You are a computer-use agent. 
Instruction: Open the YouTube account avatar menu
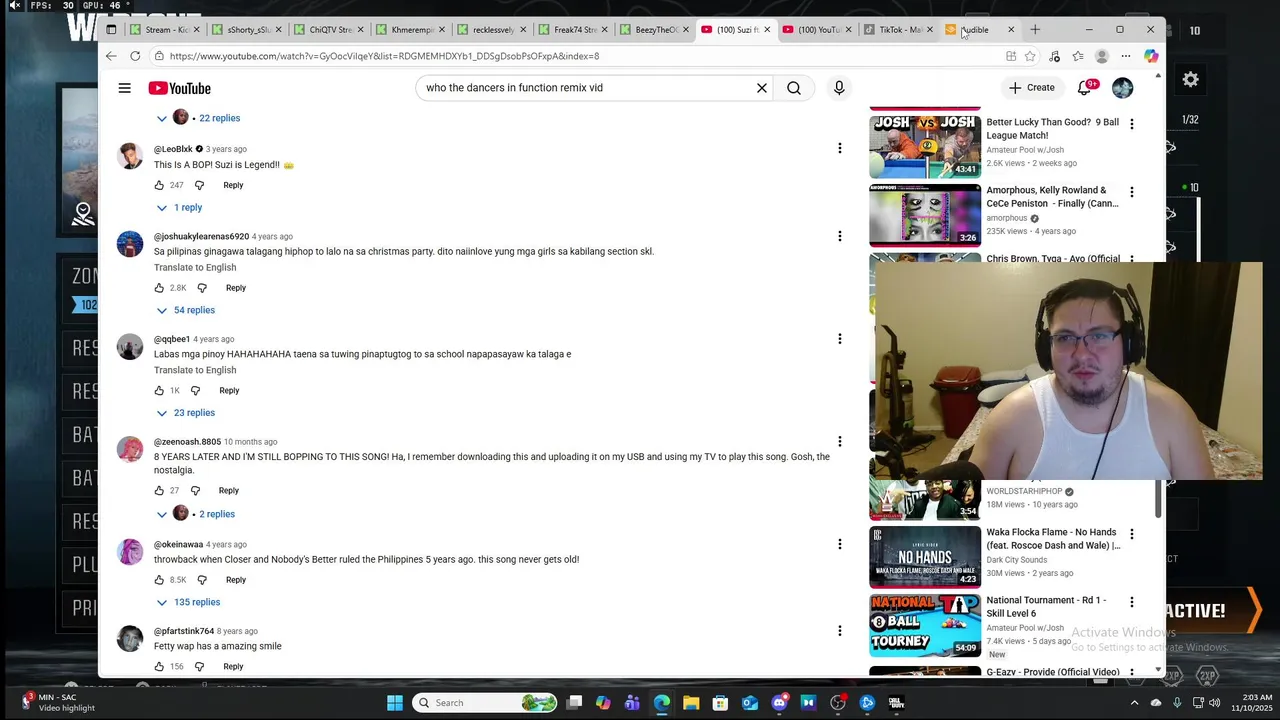tap(1123, 88)
